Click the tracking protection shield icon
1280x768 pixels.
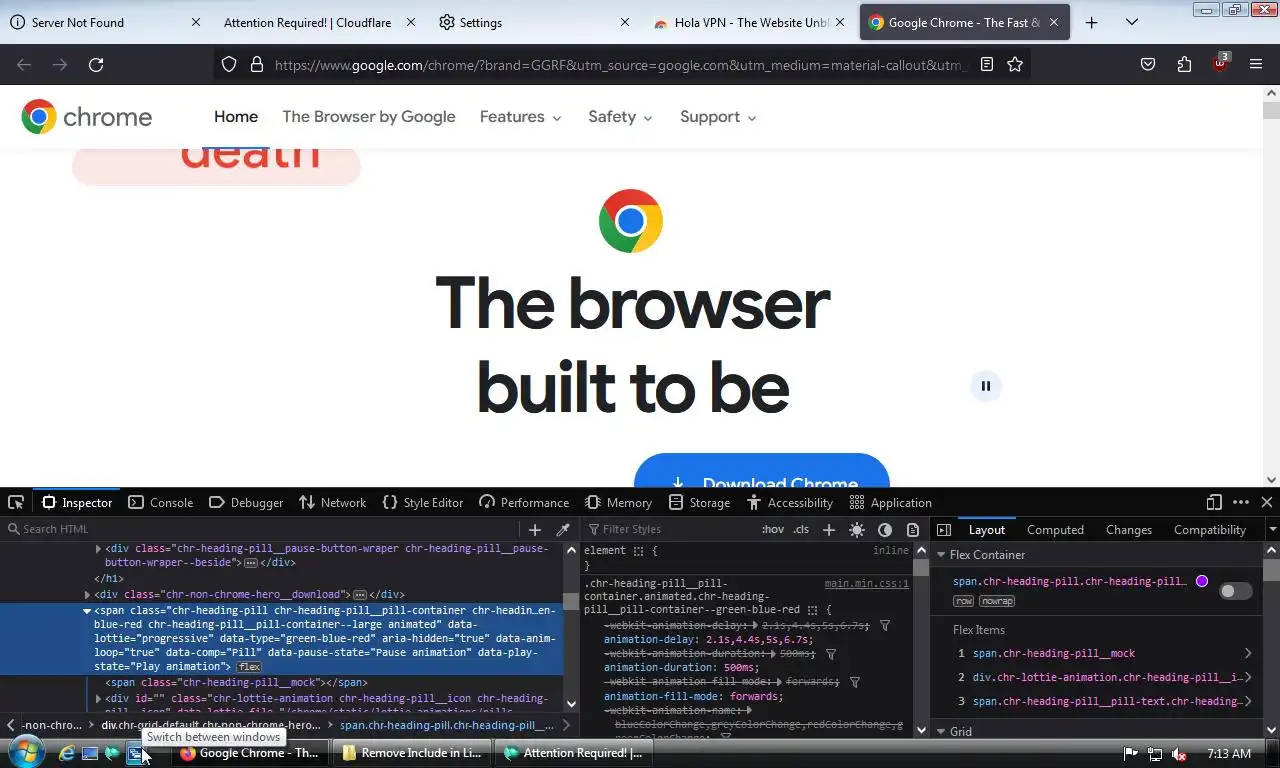pyautogui.click(x=229, y=65)
